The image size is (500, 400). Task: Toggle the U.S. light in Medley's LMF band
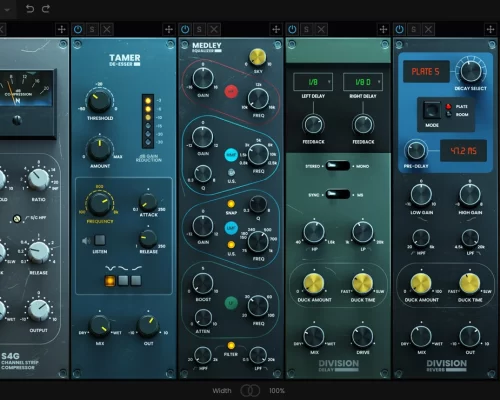click(x=231, y=245)
